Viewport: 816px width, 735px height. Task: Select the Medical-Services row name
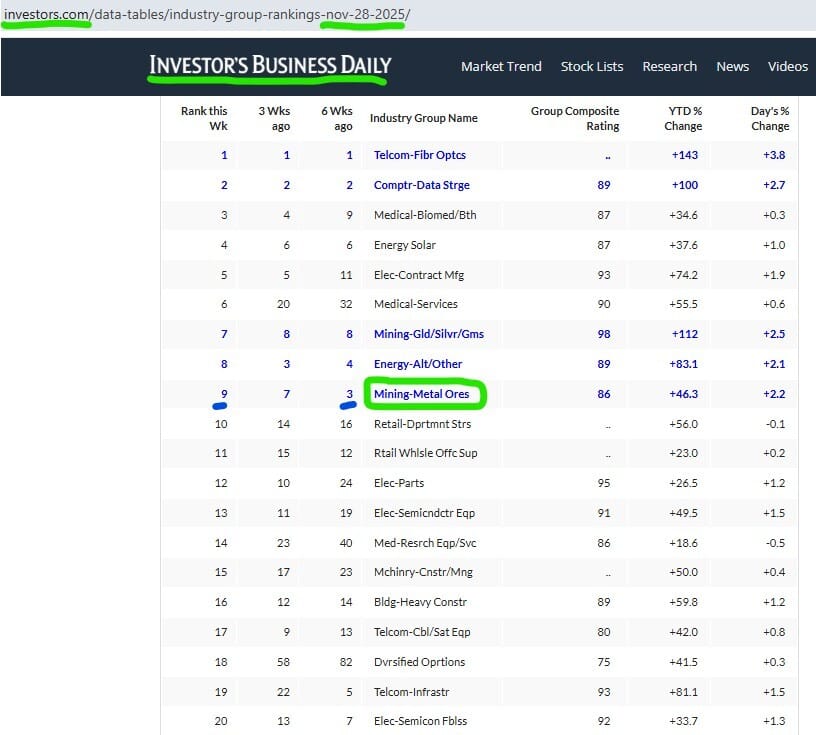pos(416,304)
